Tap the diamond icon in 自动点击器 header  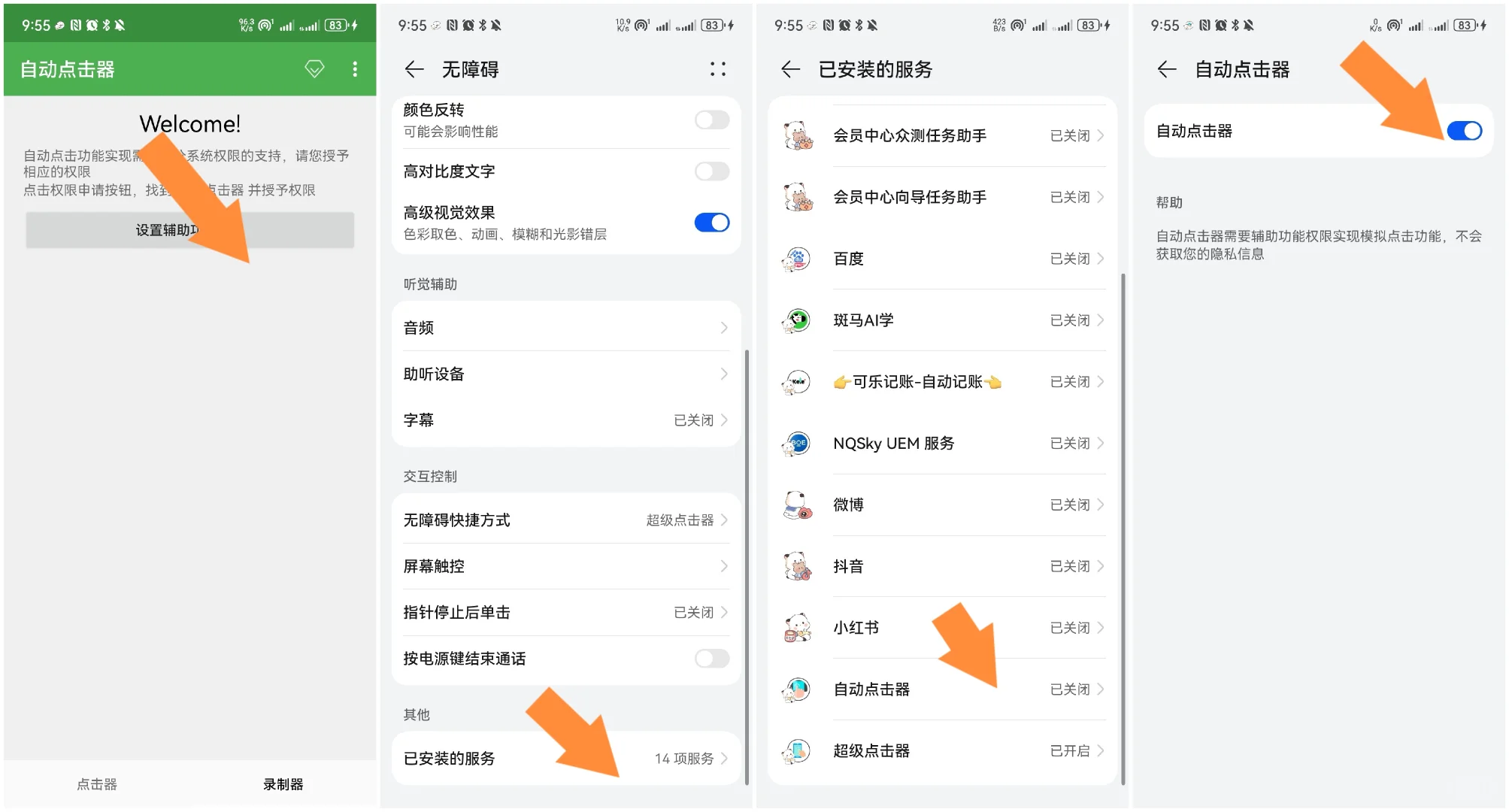point(314,68)
